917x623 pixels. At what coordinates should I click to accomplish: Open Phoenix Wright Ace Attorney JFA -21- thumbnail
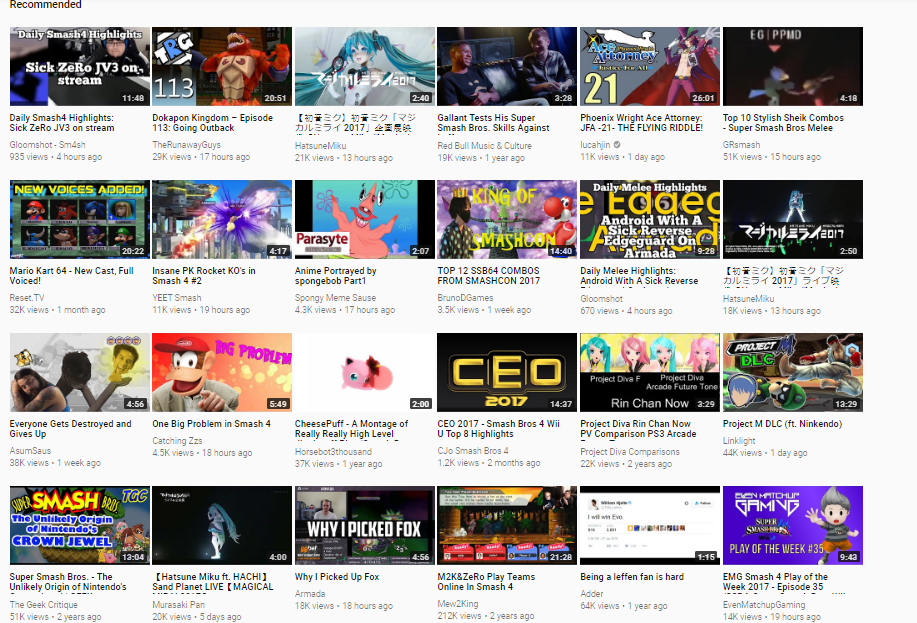(650, 66)
